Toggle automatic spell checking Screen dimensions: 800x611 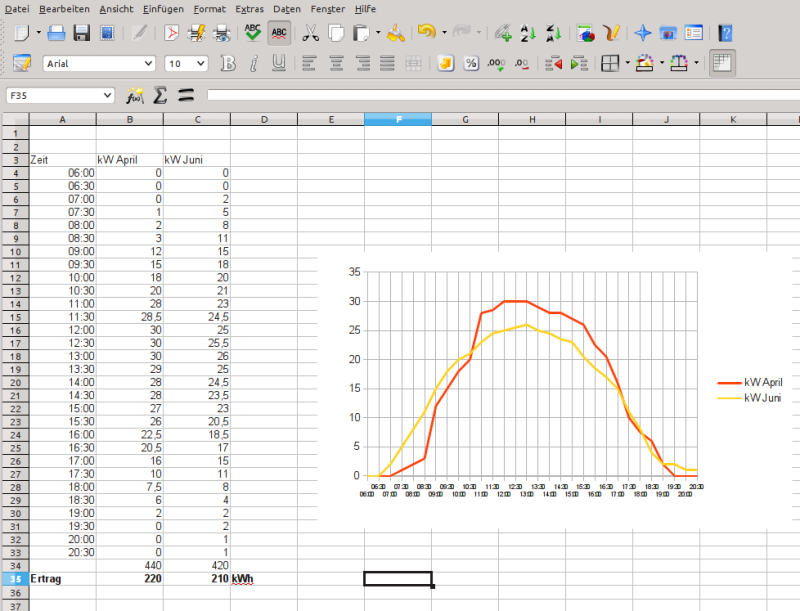[280, 33]
